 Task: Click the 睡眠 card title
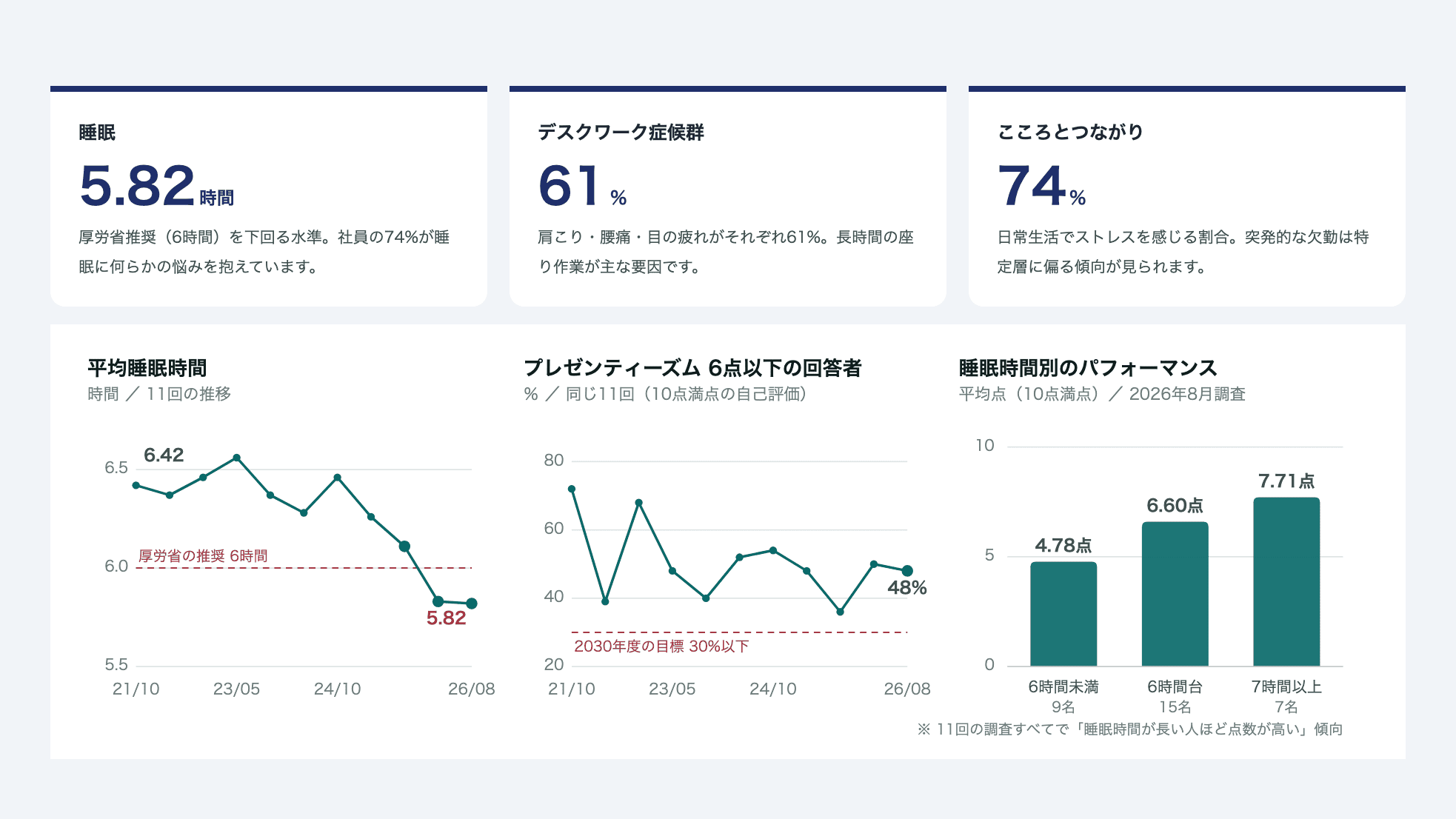click(x=97, y=133)
